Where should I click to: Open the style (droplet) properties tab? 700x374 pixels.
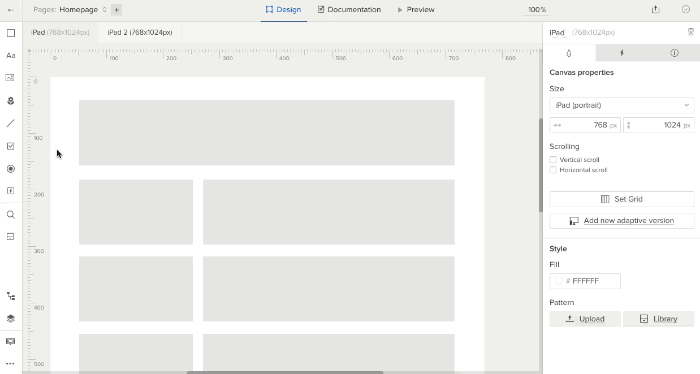pos(569,53)
